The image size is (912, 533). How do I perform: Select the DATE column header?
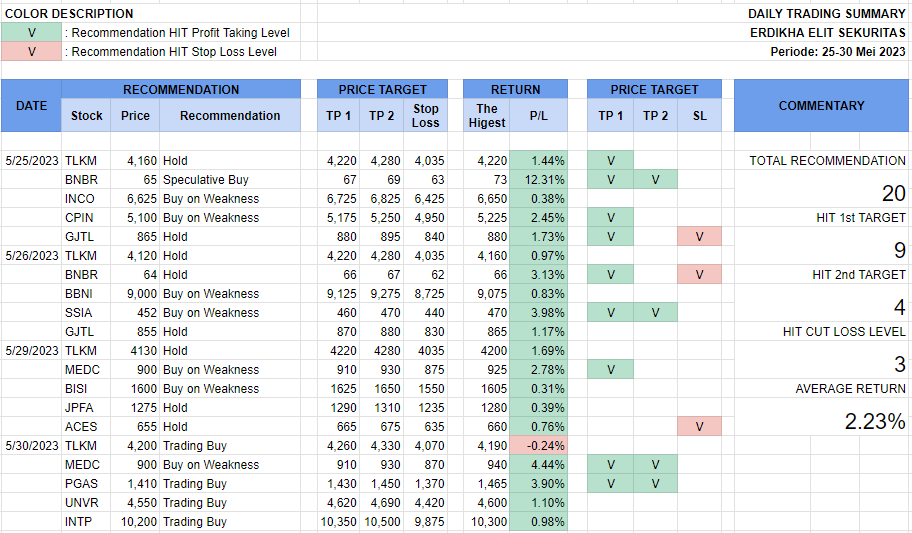[31, 105]
